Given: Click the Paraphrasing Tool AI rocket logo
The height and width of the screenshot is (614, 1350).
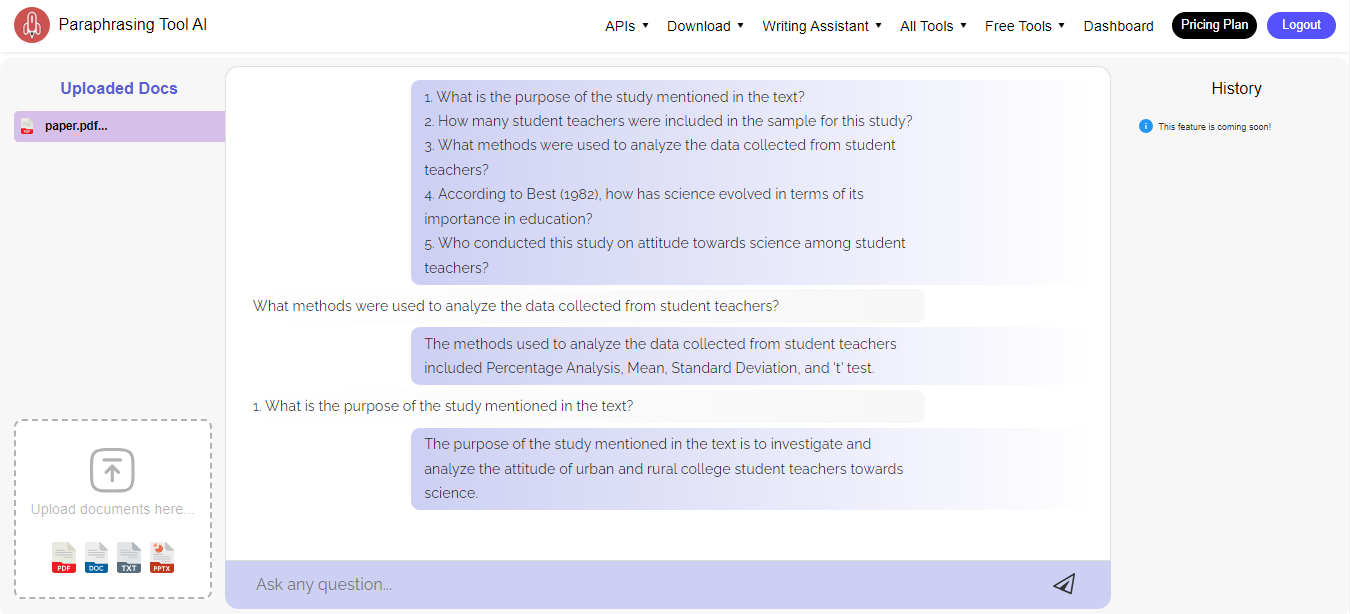Looking at the screenshot, I should coord(32,25).
